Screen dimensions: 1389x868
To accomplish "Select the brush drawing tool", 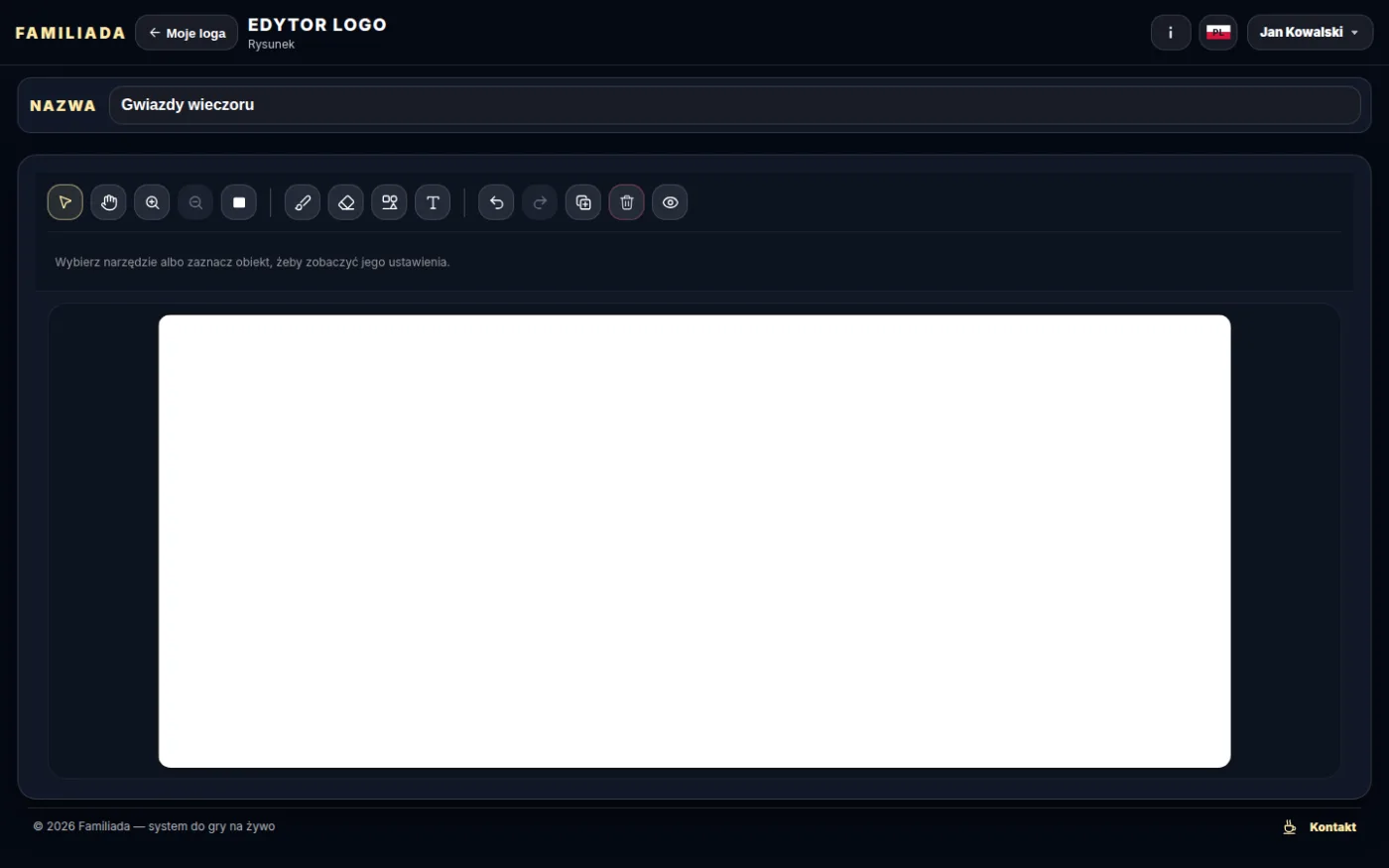I will (303, 202).
